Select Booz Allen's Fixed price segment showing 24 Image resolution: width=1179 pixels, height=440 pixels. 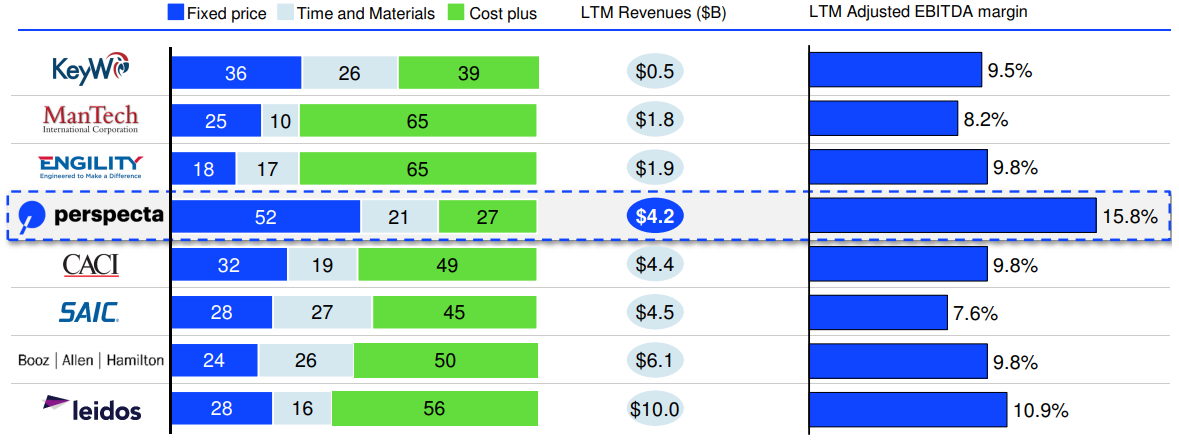[x=215, y=360]
